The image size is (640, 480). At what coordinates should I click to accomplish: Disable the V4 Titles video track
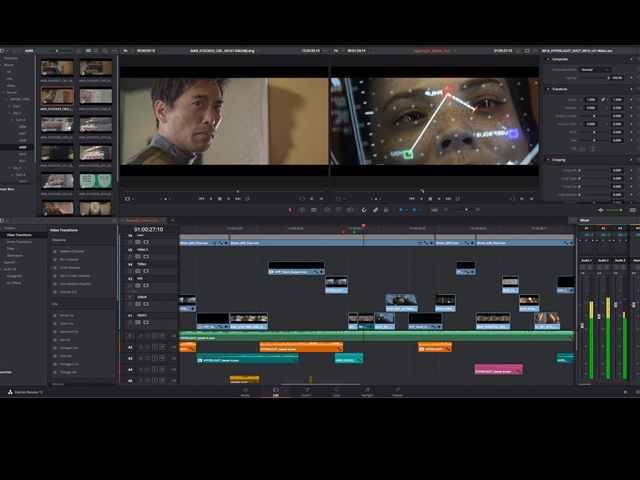pyautogui.click(x=146, y=271)
